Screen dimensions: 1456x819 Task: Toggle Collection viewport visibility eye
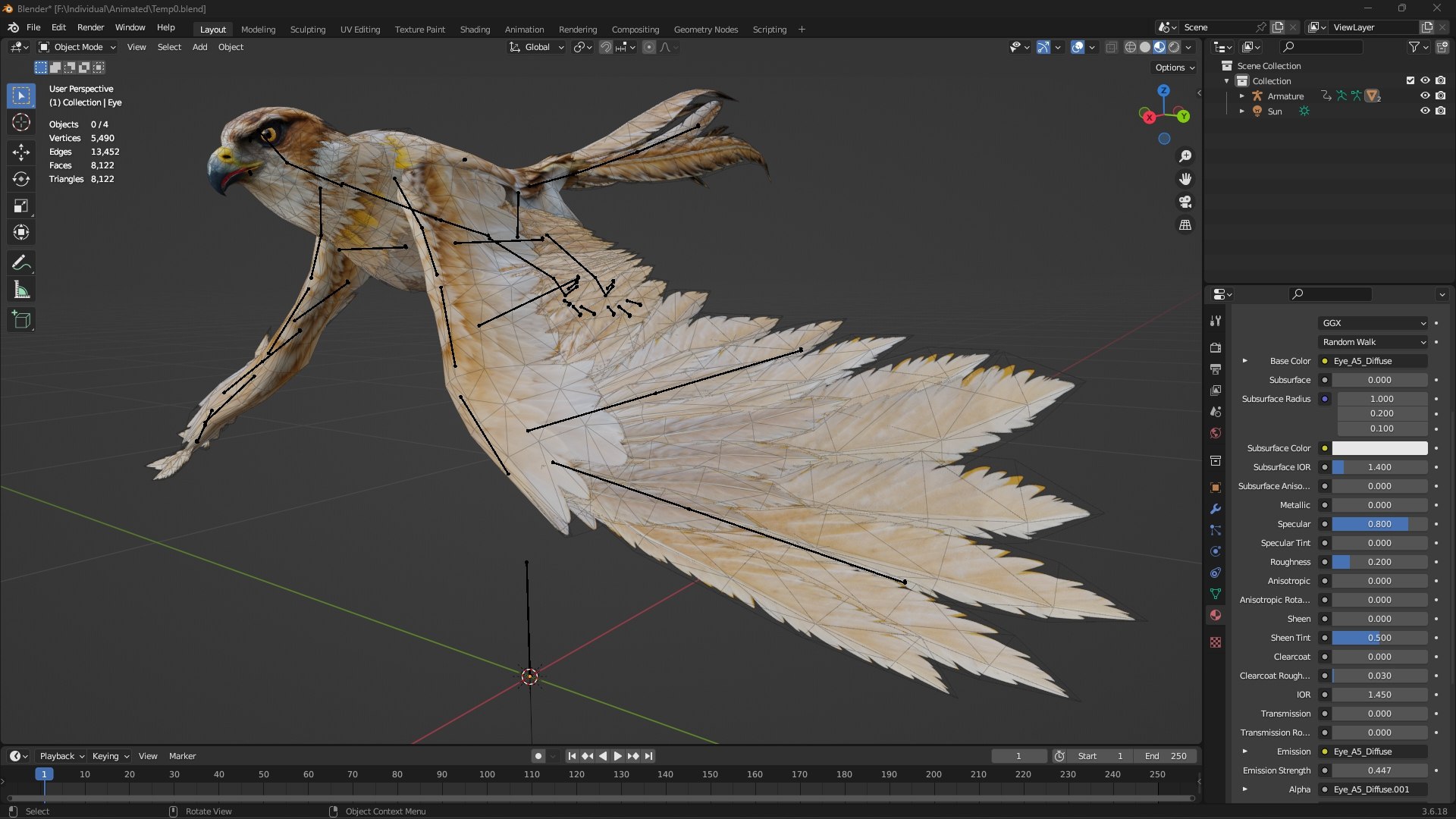(x=1425, y=80)
